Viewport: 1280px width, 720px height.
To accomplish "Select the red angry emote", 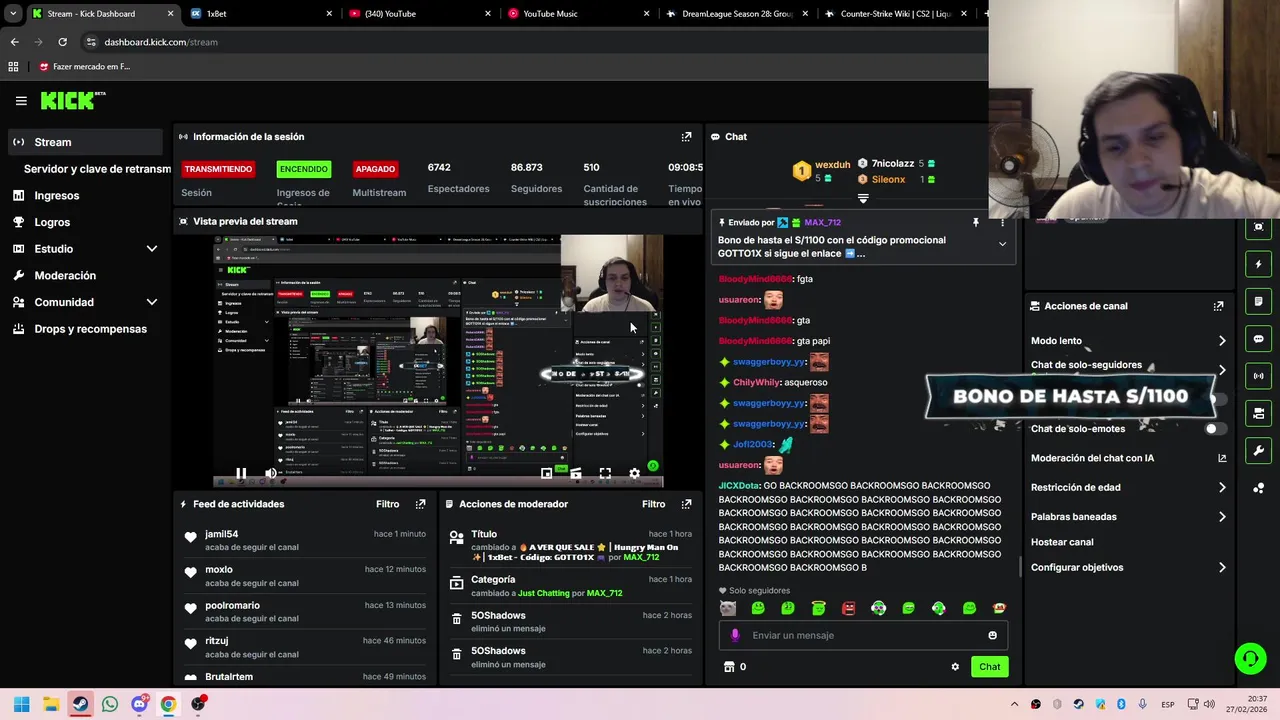I will click(x=848, y=608).
